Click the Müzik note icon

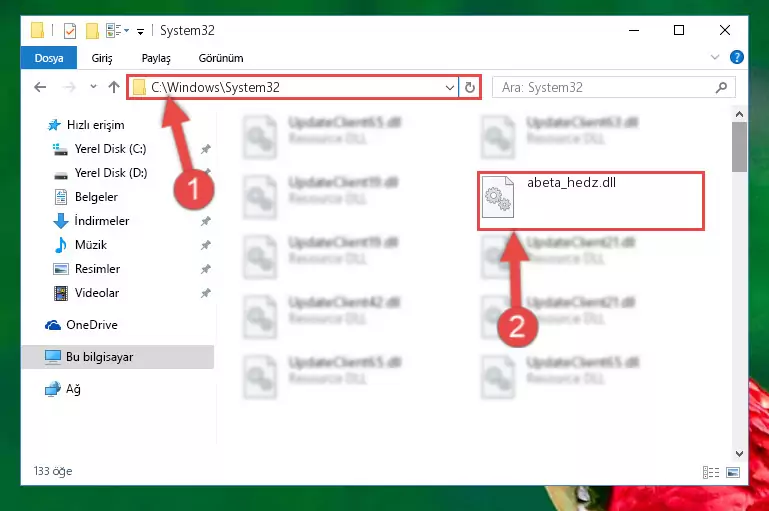(60, 245)
